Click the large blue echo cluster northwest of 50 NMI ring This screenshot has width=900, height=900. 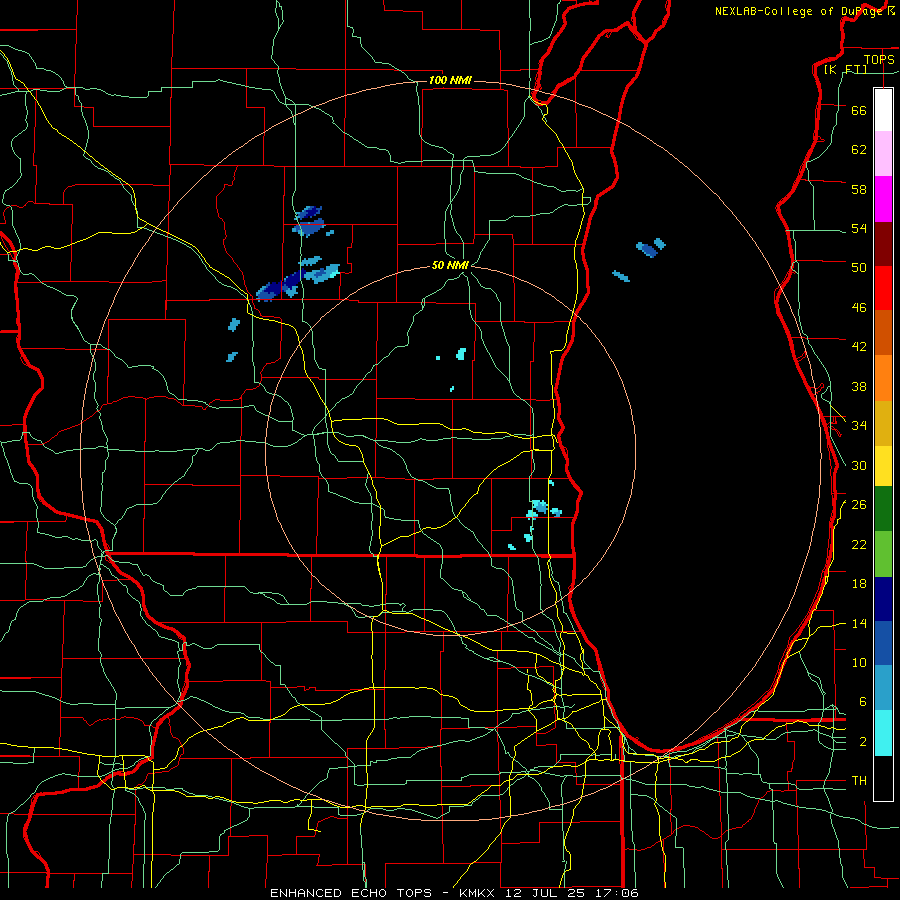298,280
